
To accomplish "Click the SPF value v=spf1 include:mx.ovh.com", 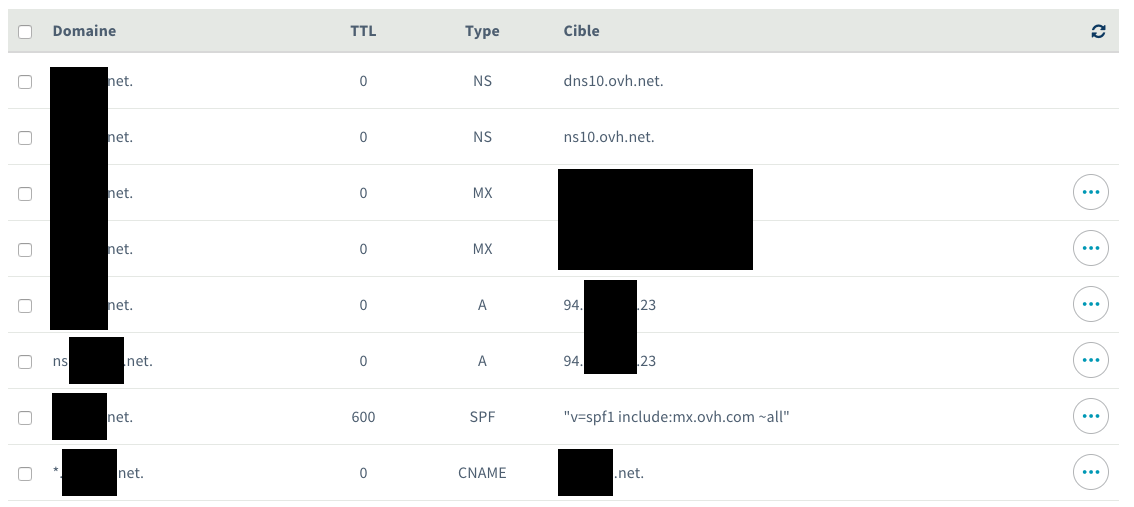I will 676,417.
